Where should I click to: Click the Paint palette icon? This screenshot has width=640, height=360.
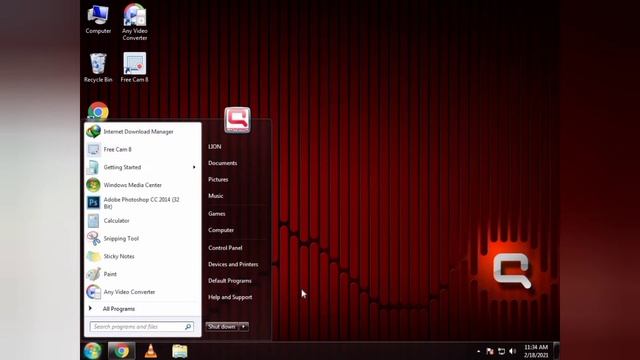[93, 274]
